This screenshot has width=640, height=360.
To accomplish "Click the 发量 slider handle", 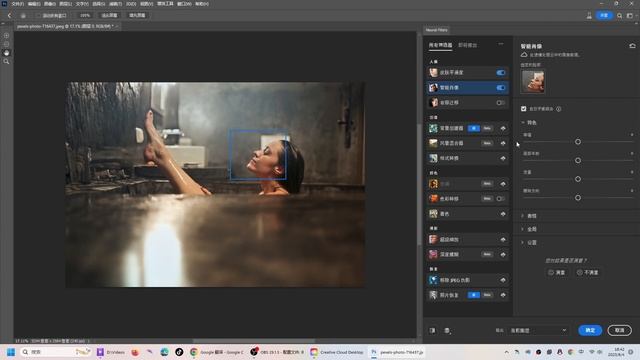I will pos(578,179).
